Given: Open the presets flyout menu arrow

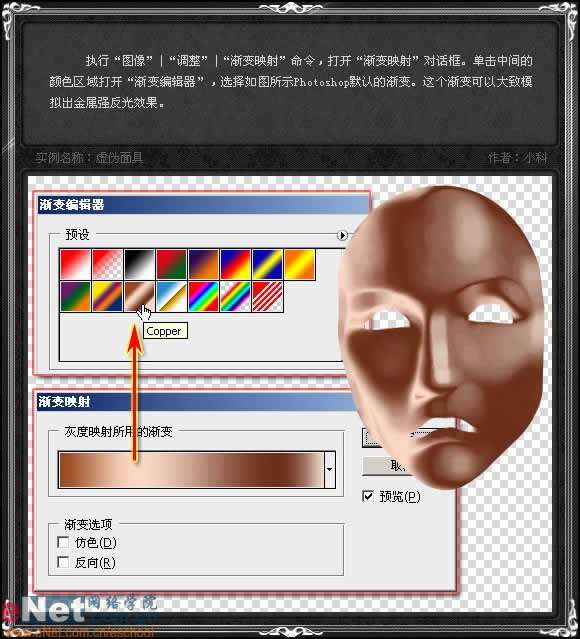Looking at the screenshot, I should click(342, 235).
